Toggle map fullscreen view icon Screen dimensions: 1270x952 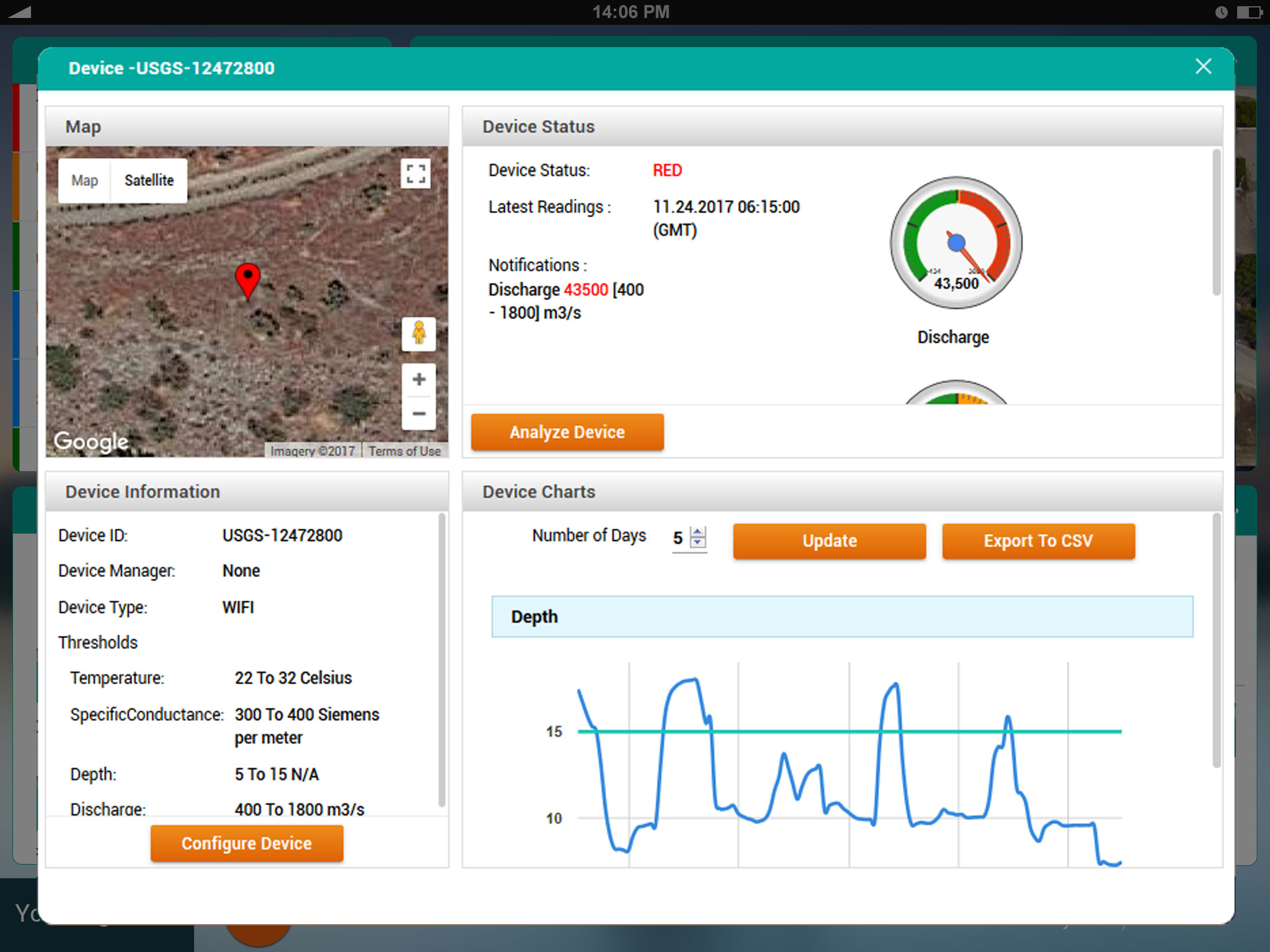pos(415,174)
